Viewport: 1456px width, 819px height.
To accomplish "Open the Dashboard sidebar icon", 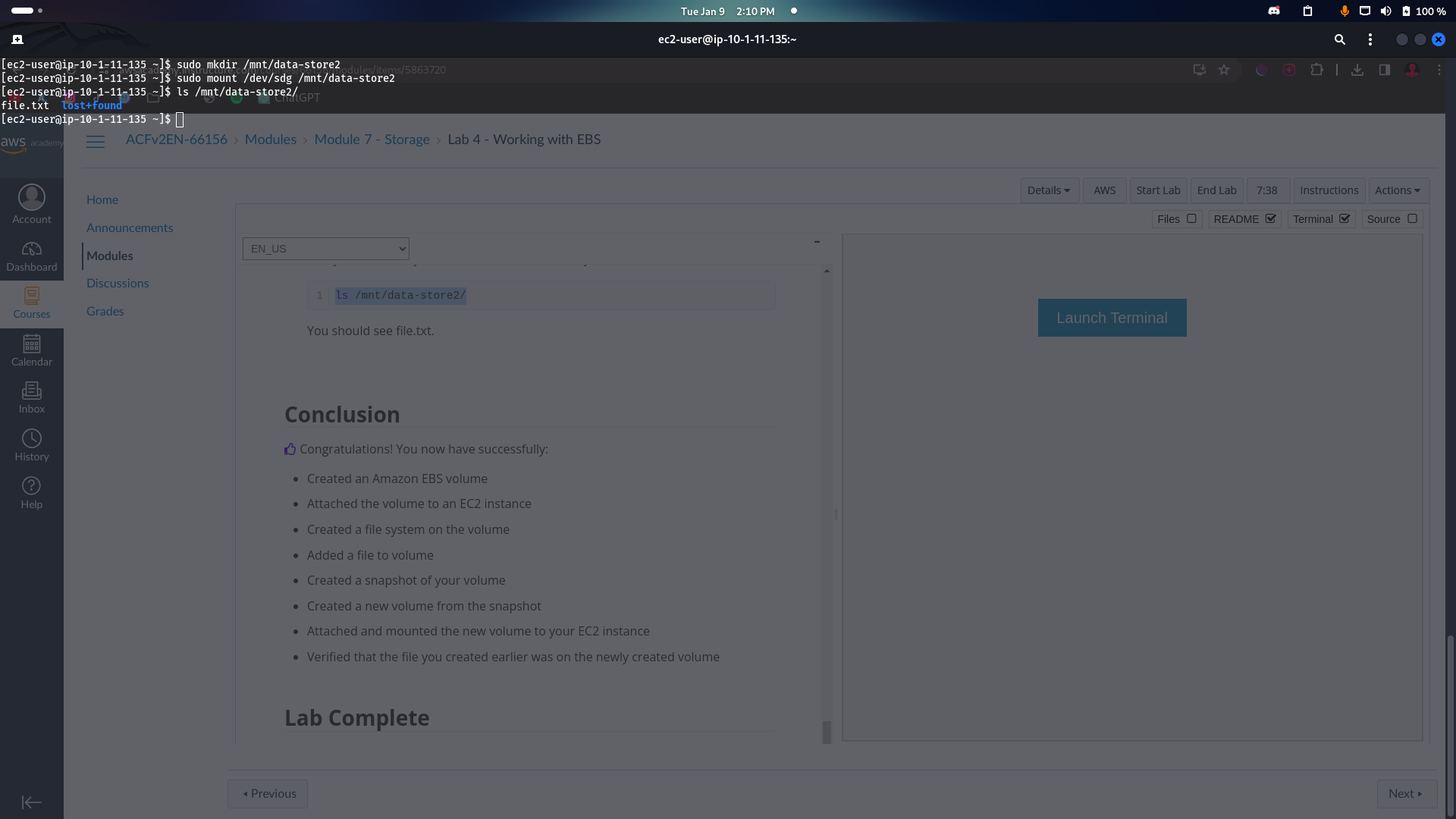I will 31,256.
